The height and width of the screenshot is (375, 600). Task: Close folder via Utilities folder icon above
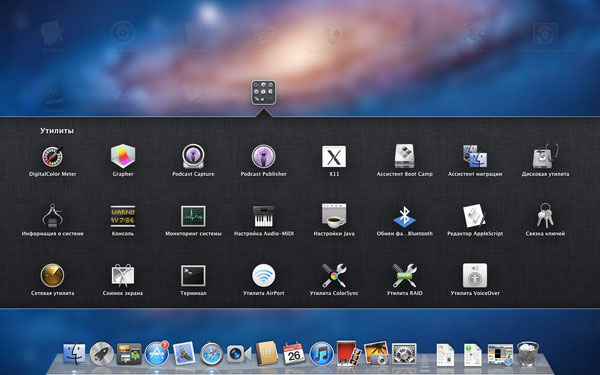pyautogui.click(x=264, y=93)
